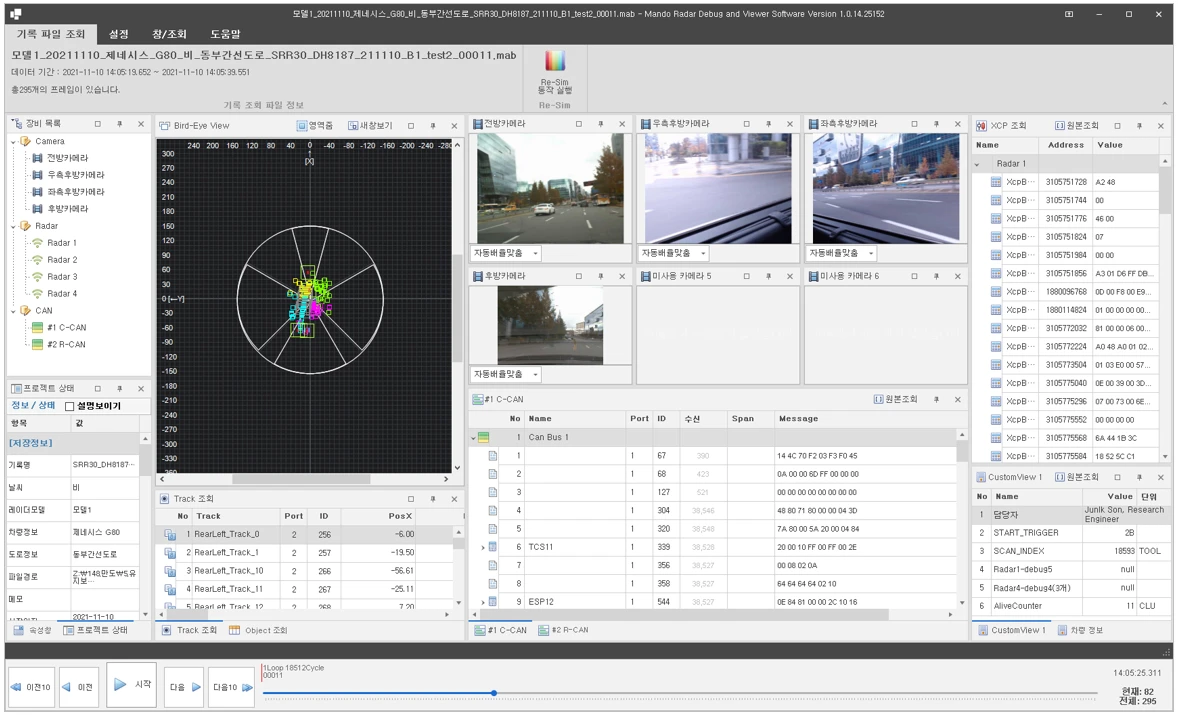Viewport: 1179px width, 715px height.
Task: Click the 영역줌 zoom icon in Bird-Eye View
Action: (x=302, y=126)
